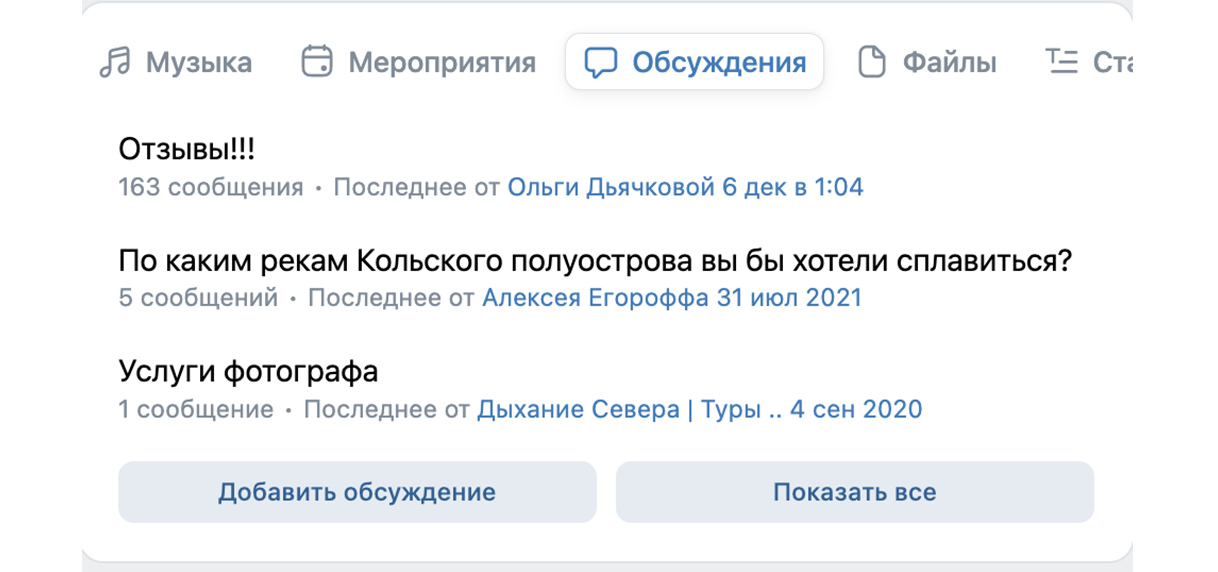
Task: Open the Музыка tab
Action: pos(176,62)
